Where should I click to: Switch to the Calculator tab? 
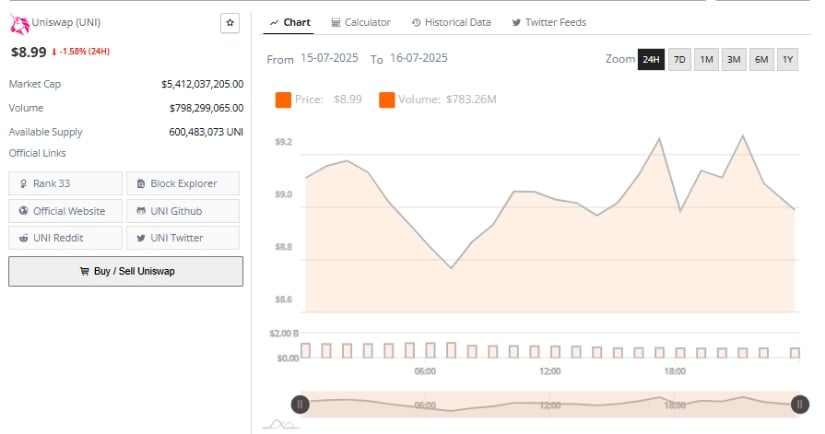361,23
